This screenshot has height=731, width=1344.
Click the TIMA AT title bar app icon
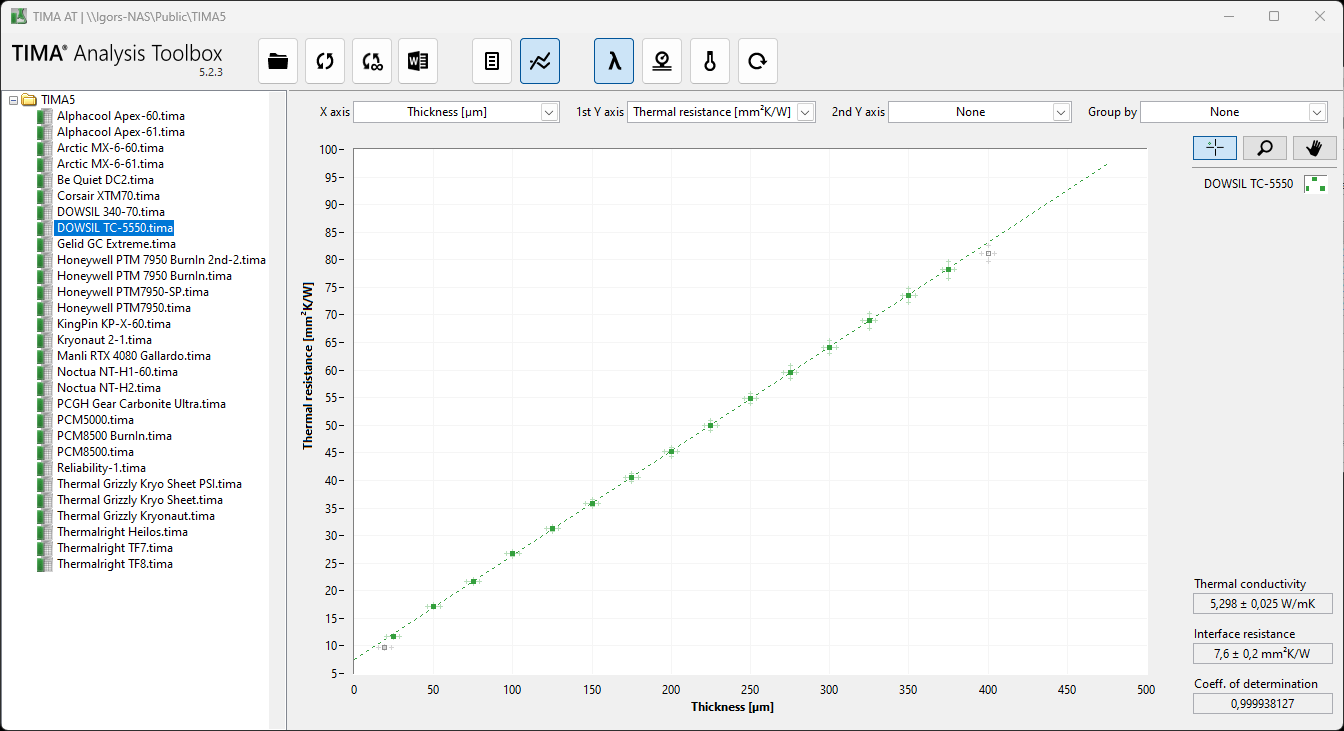(x=18, y=16)
